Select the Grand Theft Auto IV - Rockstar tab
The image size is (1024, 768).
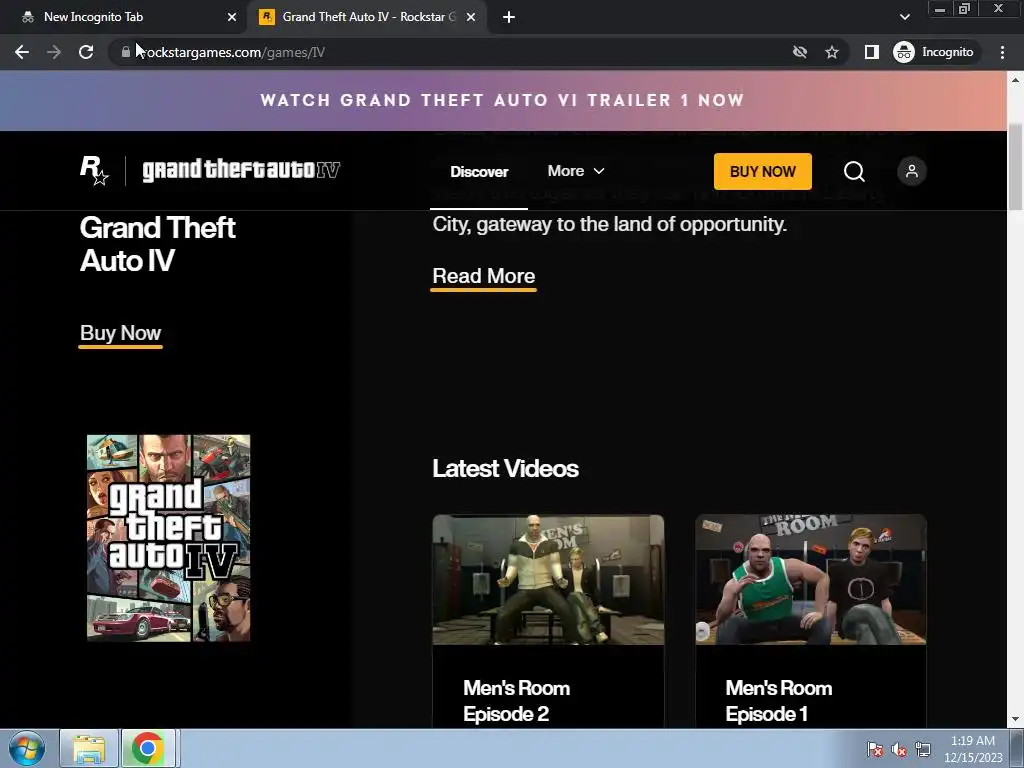pyautogui.click(x=366, y=17)
